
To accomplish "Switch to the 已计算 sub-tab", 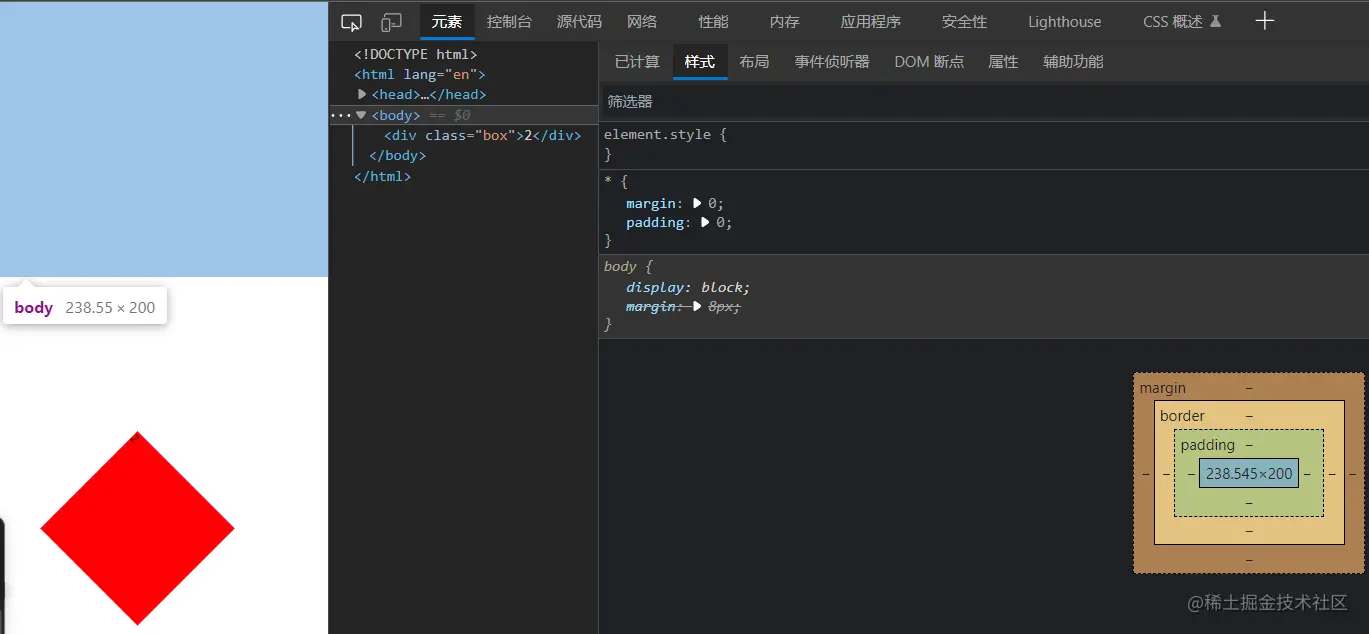I will [637, 62].
